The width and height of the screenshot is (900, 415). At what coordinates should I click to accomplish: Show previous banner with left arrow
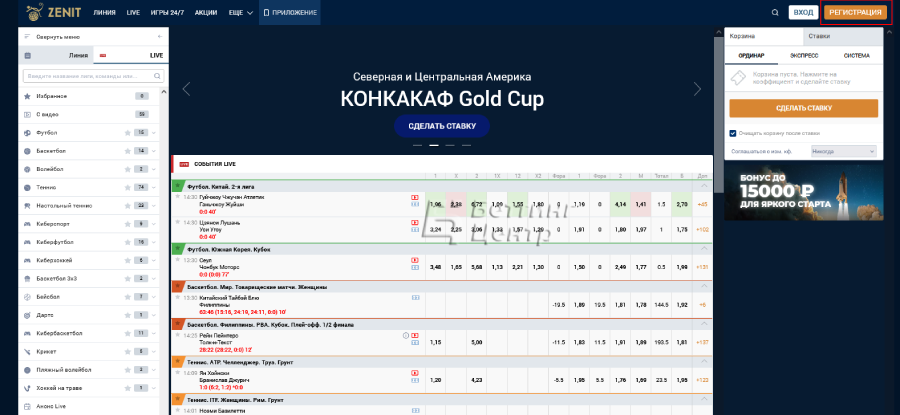click(x=186, y=89)
